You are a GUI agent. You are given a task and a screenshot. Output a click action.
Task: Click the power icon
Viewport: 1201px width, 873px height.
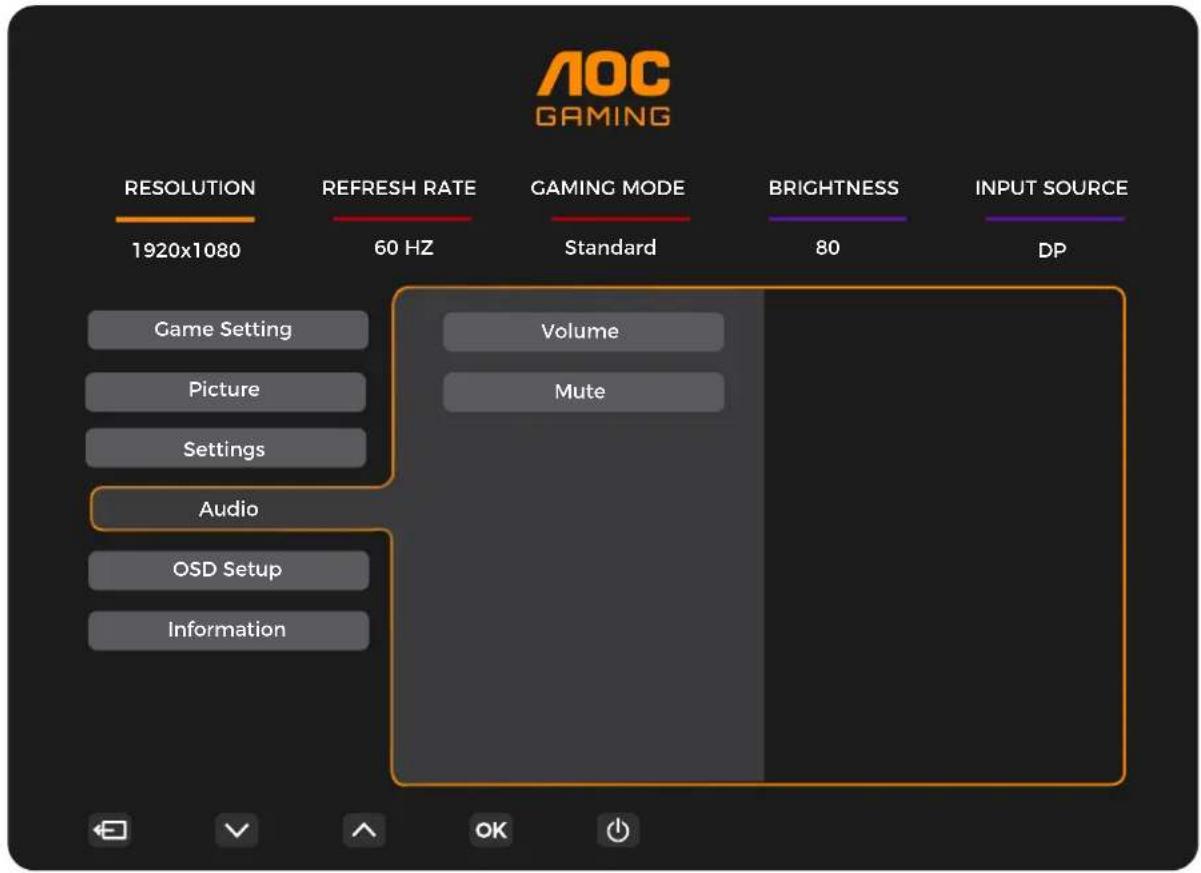coord(618,830)
